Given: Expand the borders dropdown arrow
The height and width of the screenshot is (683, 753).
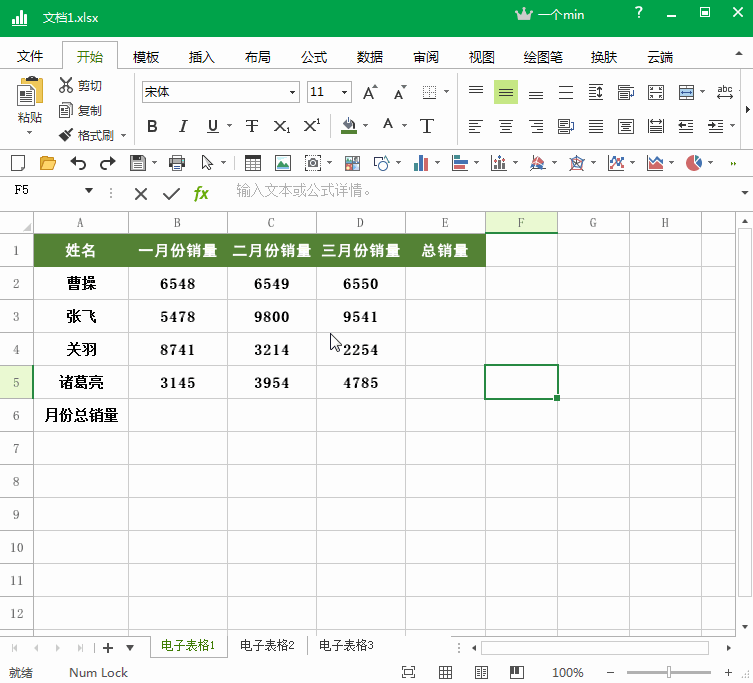Looking at the screenshot, I should 447,91.
